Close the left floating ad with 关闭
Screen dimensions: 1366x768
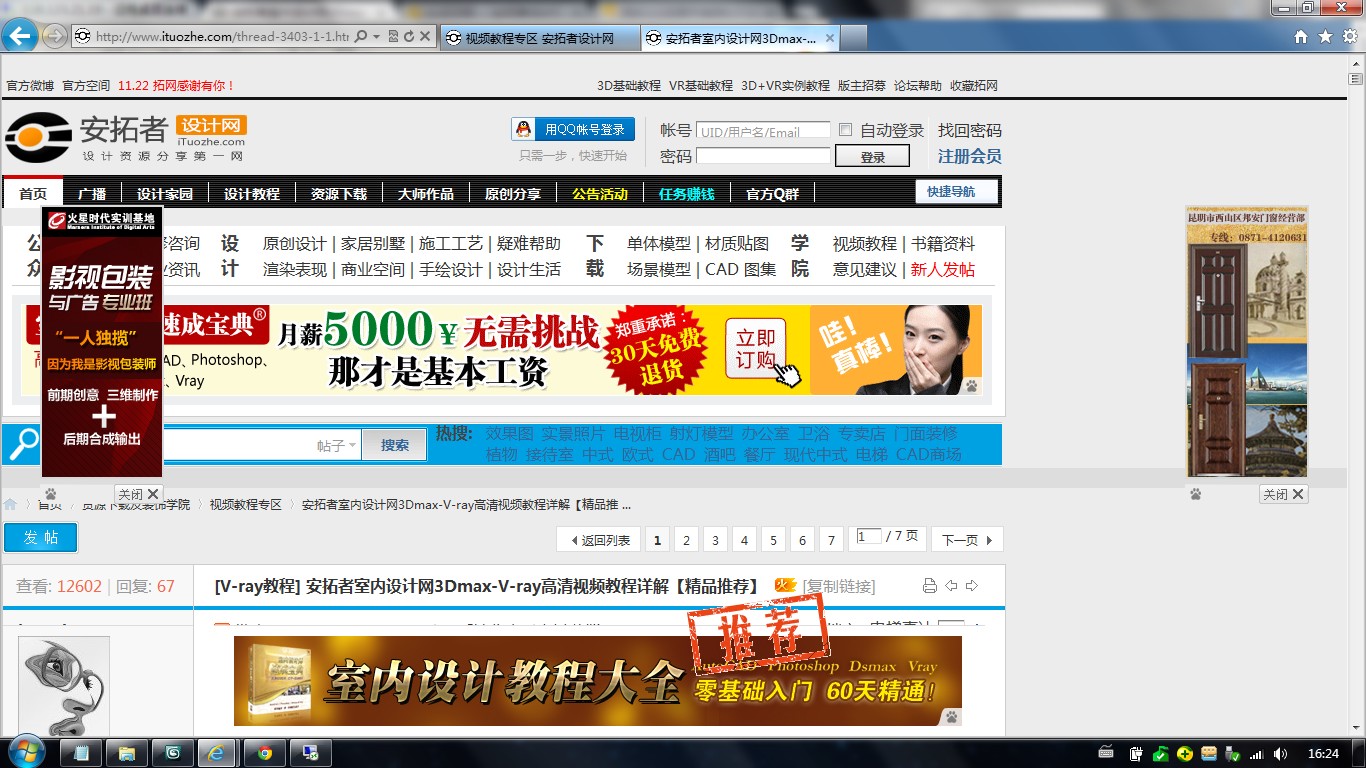pyautogui.click(x=138, y=494)
